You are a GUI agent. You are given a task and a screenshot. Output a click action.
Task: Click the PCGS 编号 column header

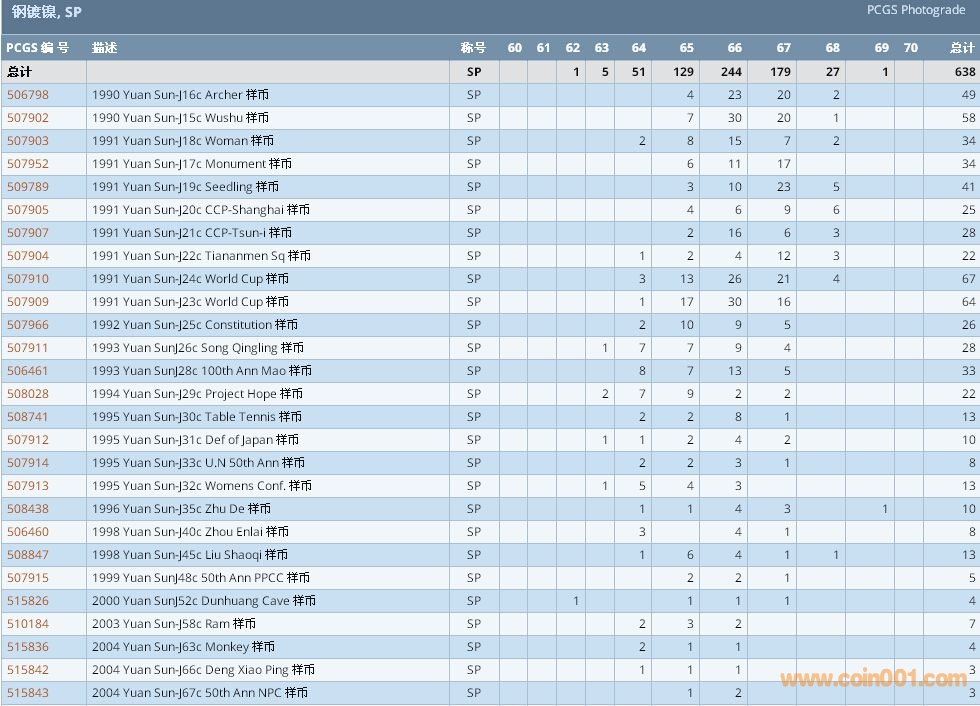pyautogui.click(x=38, y=48)
